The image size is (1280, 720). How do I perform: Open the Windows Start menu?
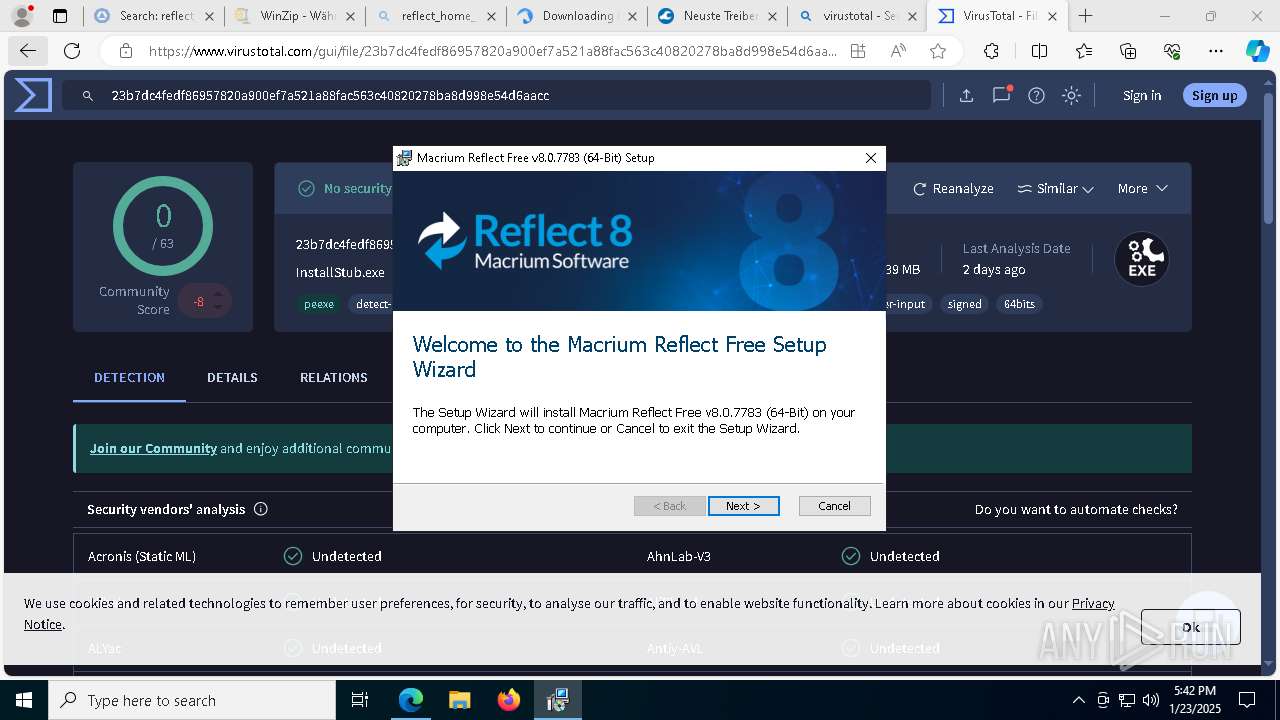(x=23, y=700)
